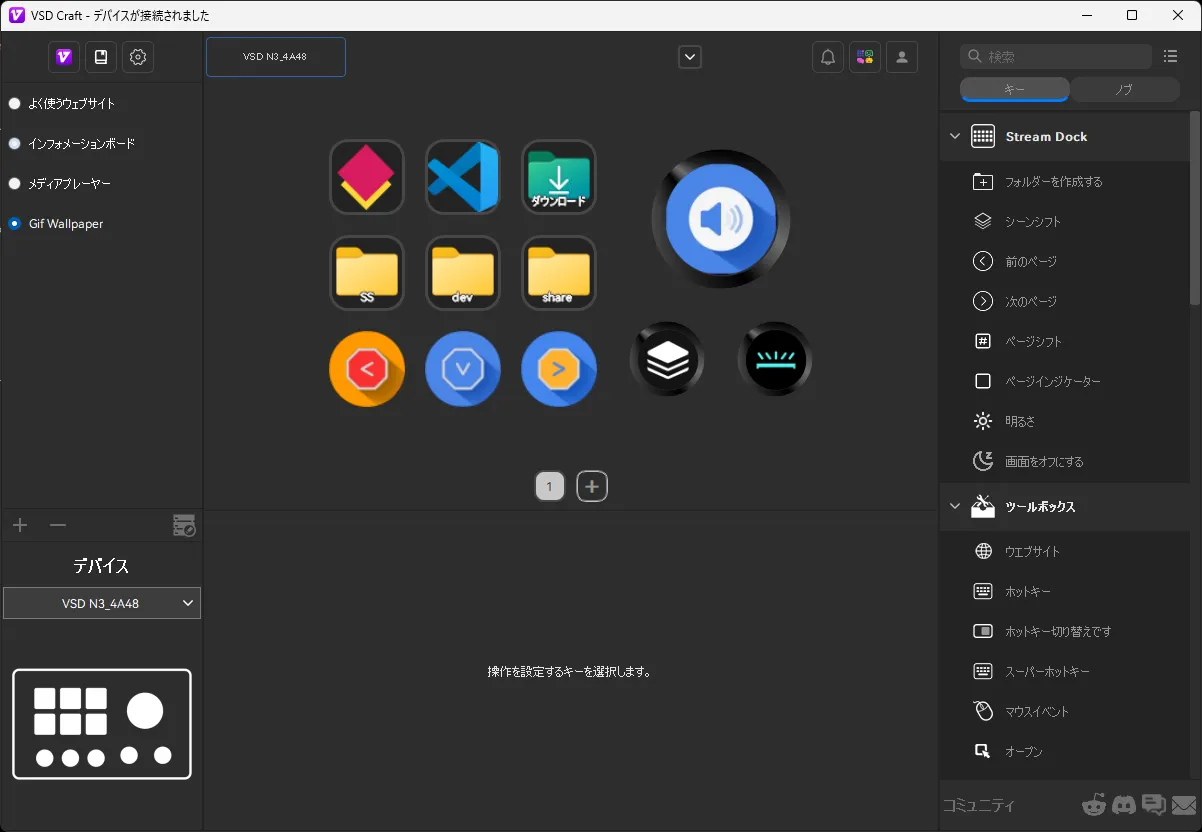Select the dev folder key

[x=463, y=273]
